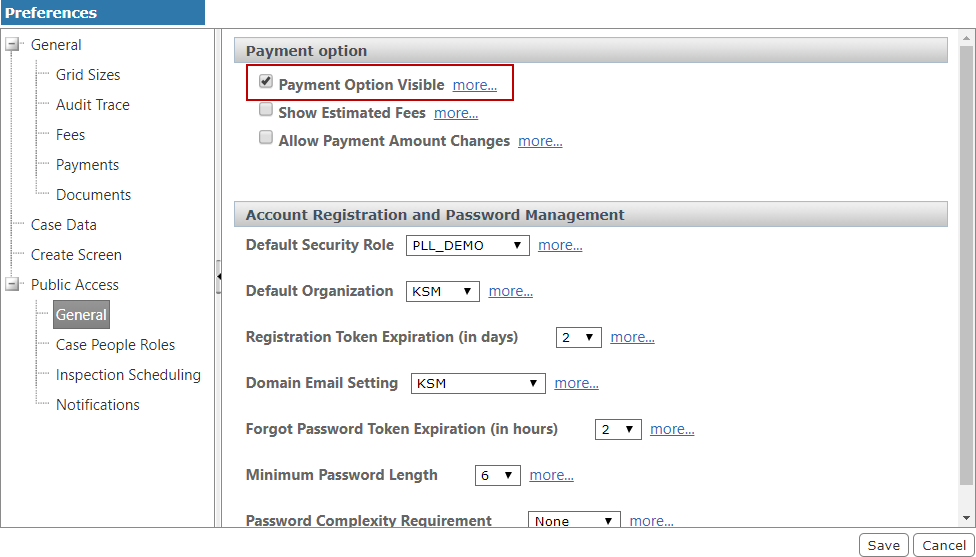Select the Notifications tree item
This screenshot has height=557, width=976.
[97, 405]
